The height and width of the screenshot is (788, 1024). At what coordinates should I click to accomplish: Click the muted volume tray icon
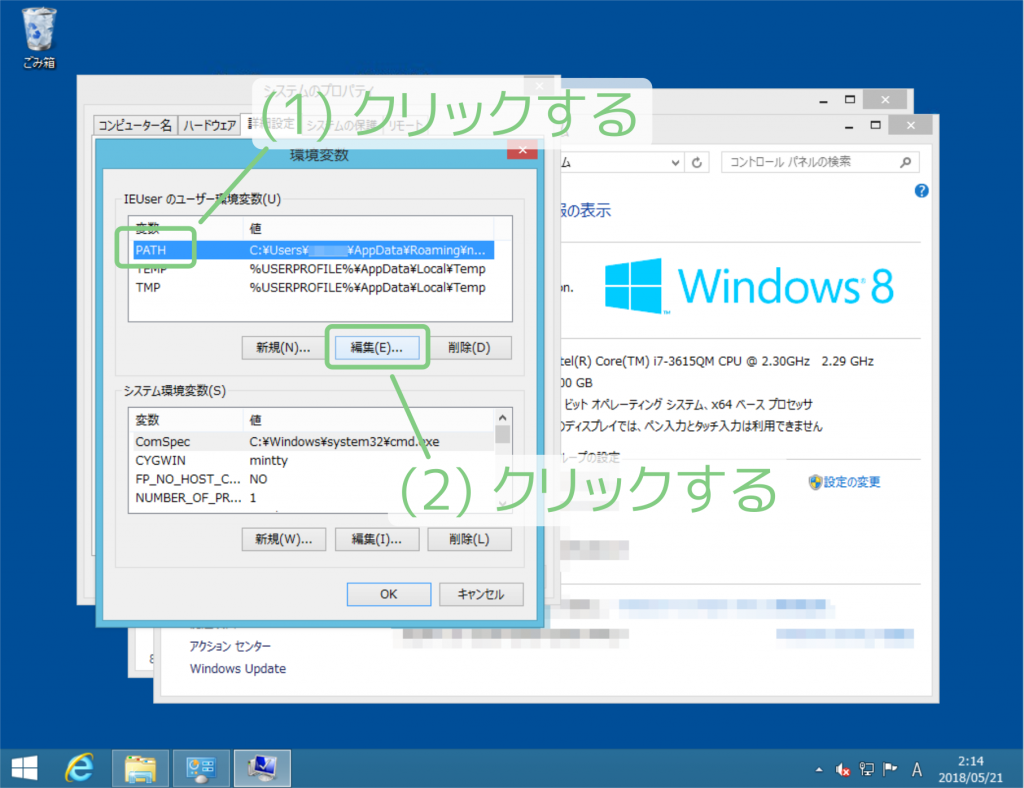click(842, 770)
